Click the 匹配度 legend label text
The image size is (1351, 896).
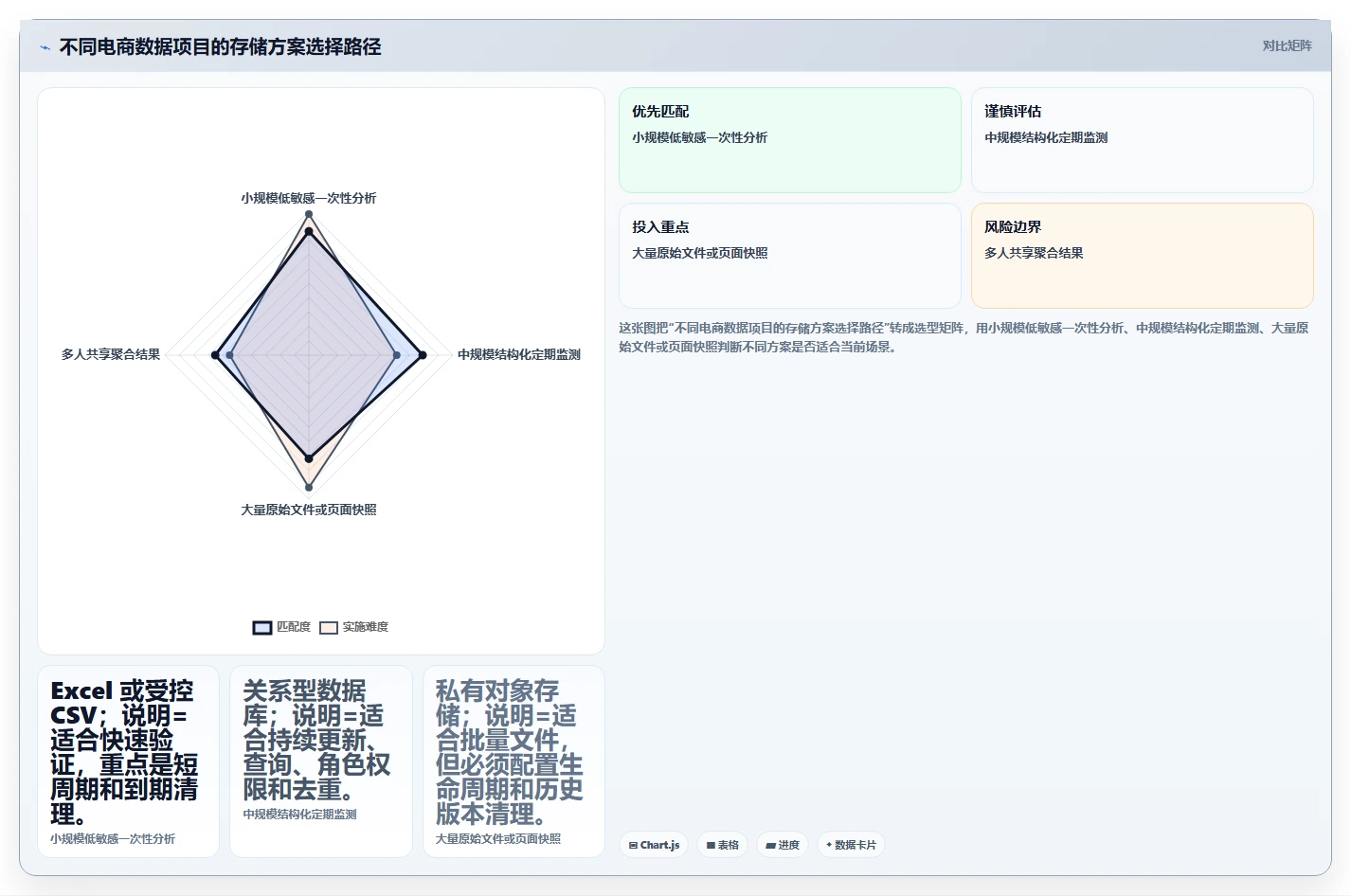click(x=294, y=627)
